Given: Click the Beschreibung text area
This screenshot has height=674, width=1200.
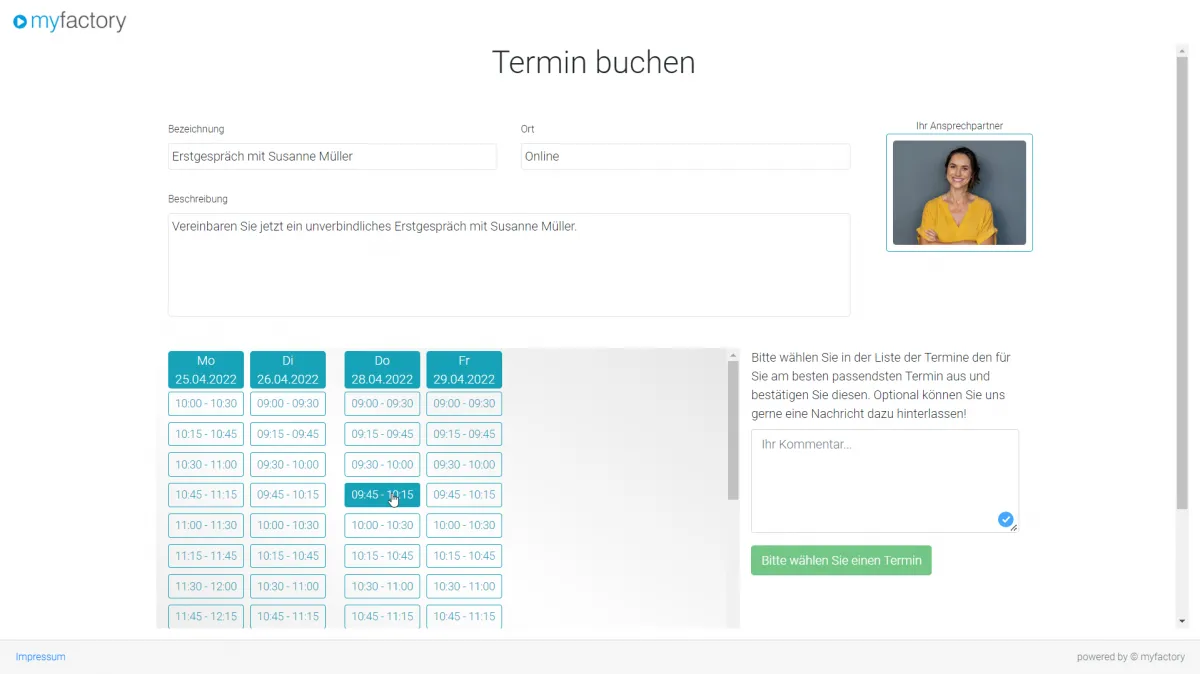Looking at the screenshot, I should [x=509, y=265].
